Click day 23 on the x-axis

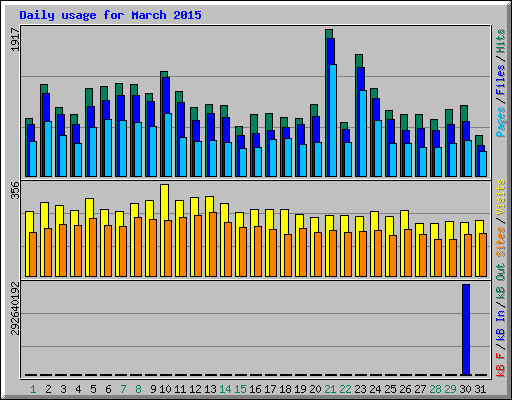tap(360, 389)
